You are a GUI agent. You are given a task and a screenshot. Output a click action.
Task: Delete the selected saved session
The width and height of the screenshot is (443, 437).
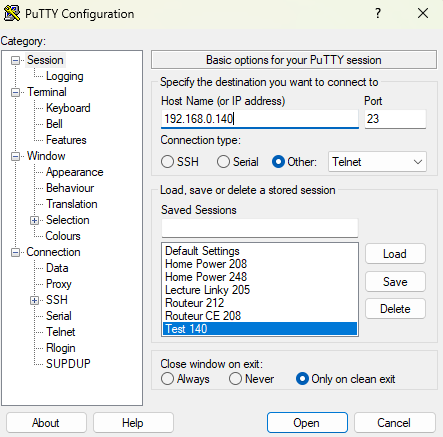pos(395,309)
